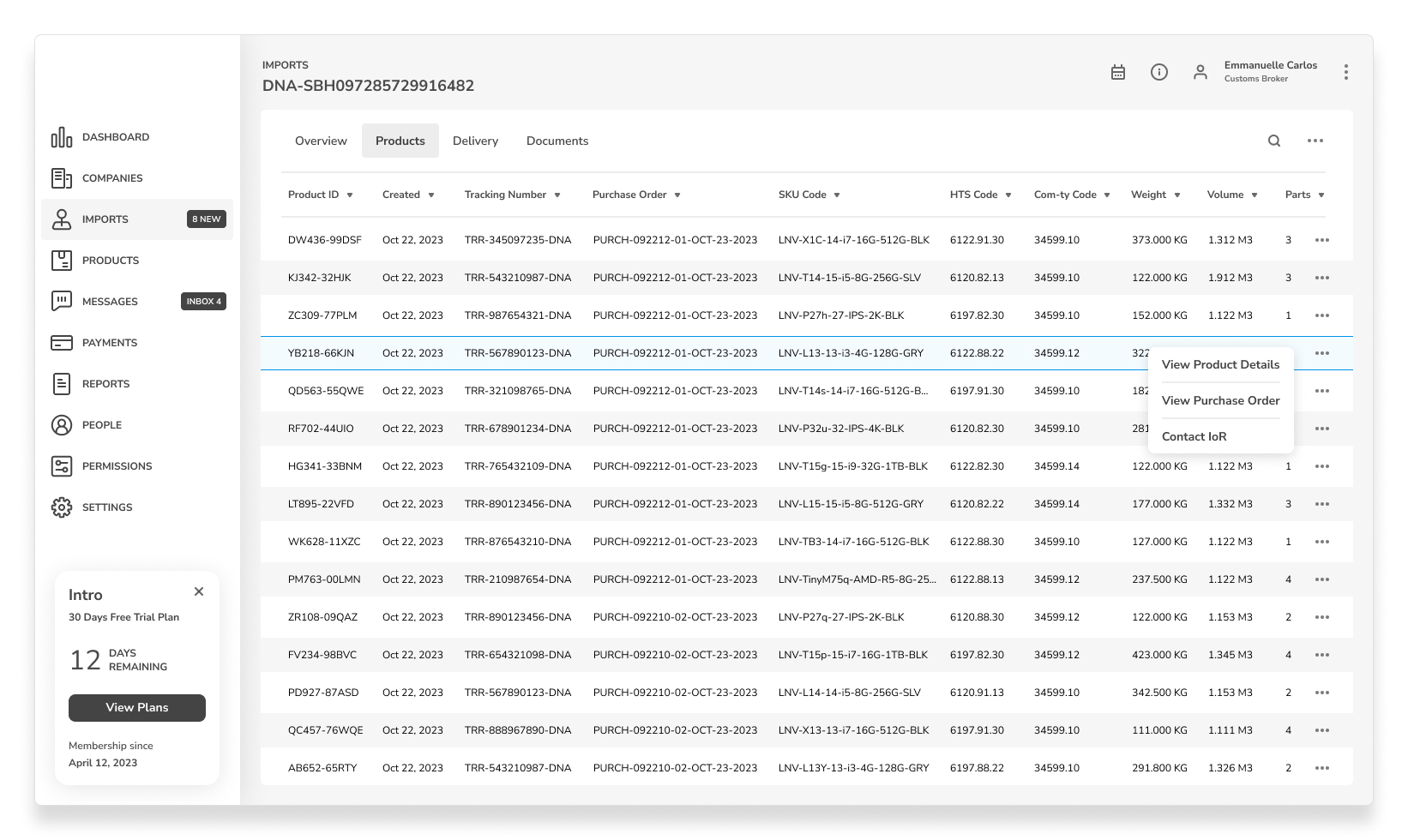The height and width of the screenshot is (840, 1408).
Task: Select product ID QD563-55QWE
Action: (x=326, y=391)
